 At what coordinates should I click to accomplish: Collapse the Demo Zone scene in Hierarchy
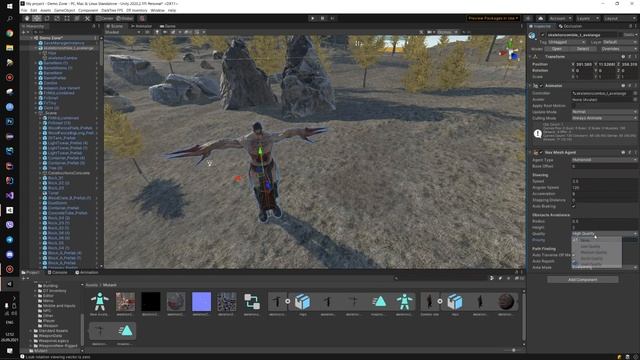(x=31, y=38)
